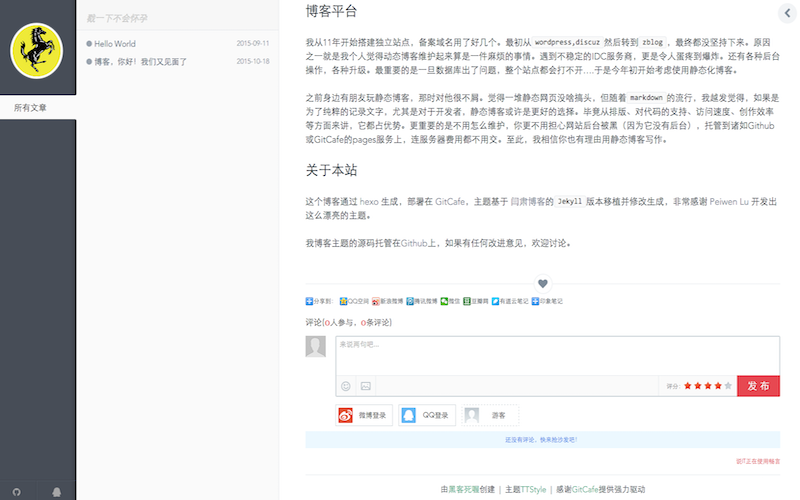Log in with QQ登录 button
The image size is (800, 500).
click(x=427, y=415)
